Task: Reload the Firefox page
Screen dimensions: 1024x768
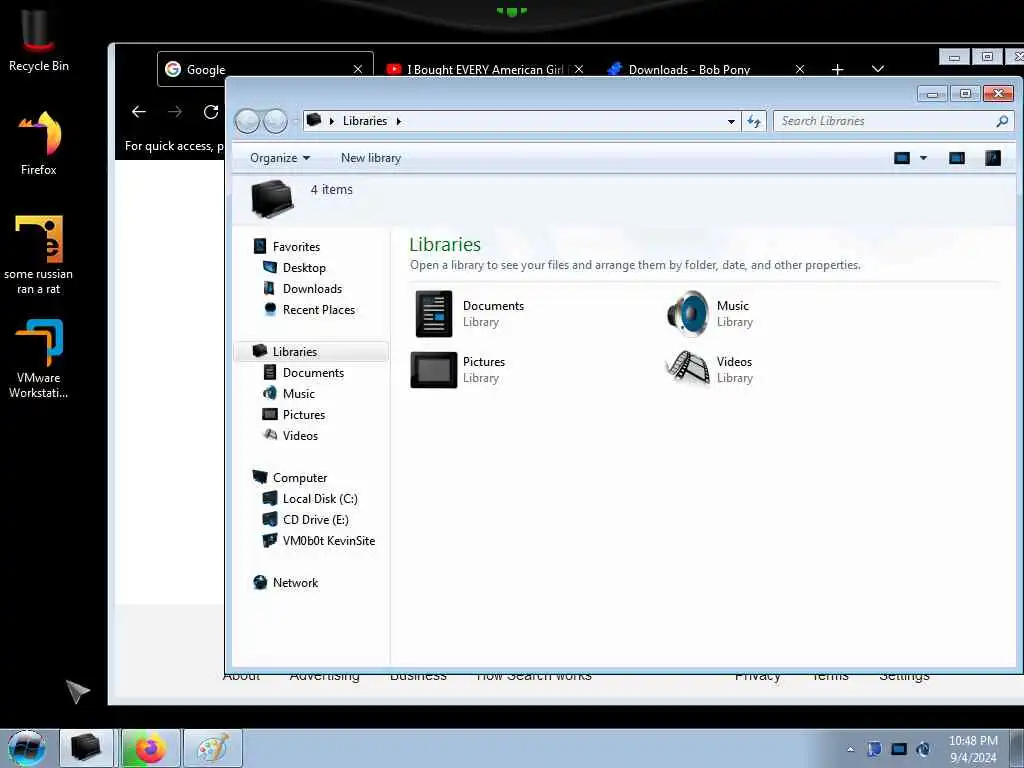Action: (x=211, y=112)
